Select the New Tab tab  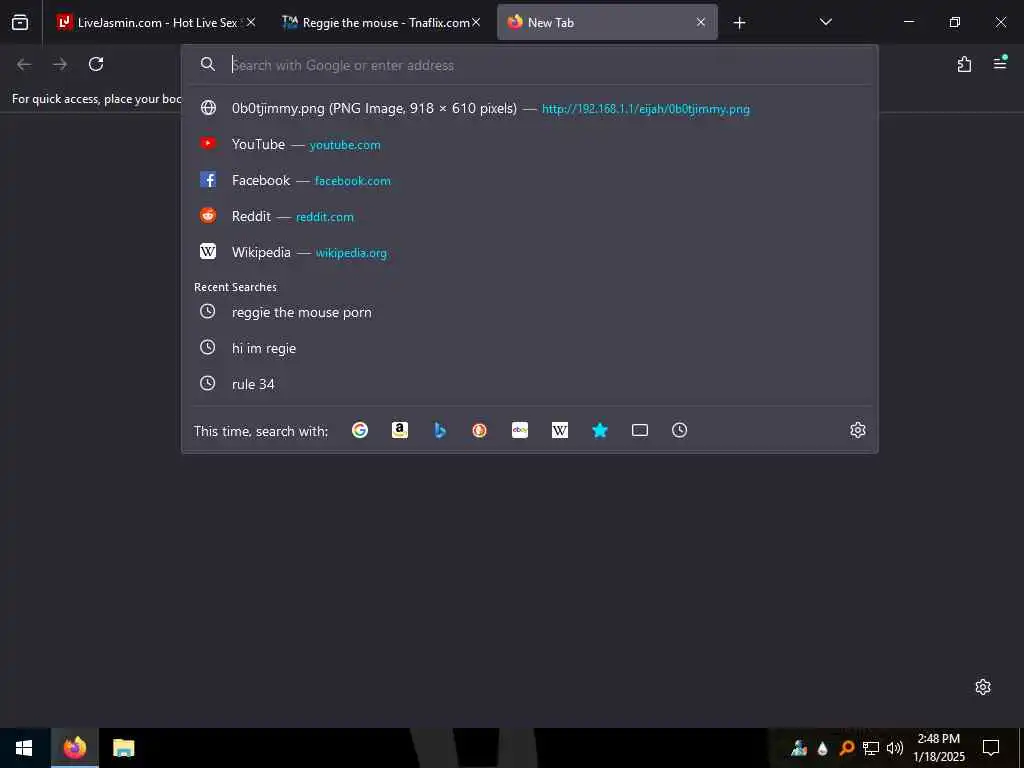[607, 22]
